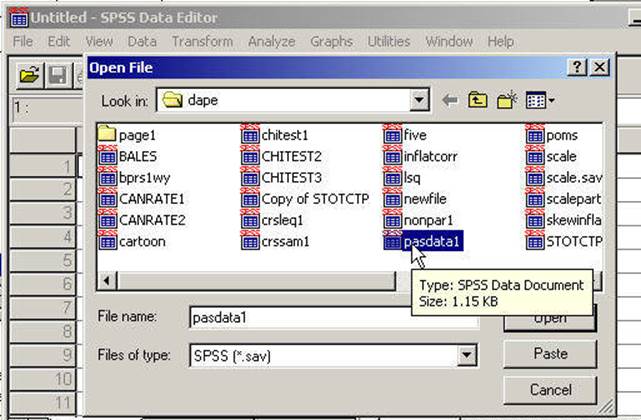Open the Edit menu

pos(59,41)
